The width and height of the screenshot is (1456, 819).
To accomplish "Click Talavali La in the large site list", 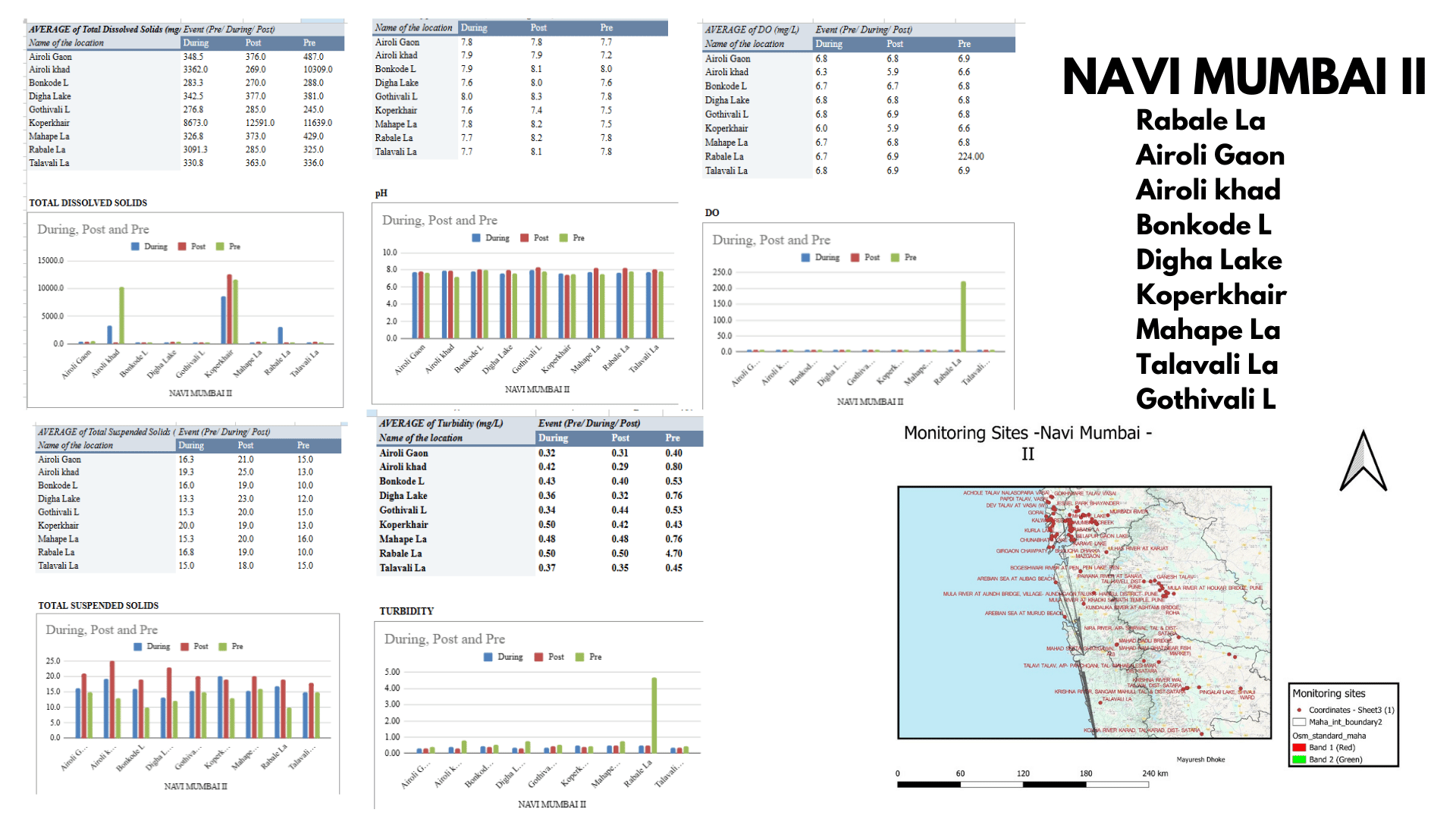I will point(1207,364).
